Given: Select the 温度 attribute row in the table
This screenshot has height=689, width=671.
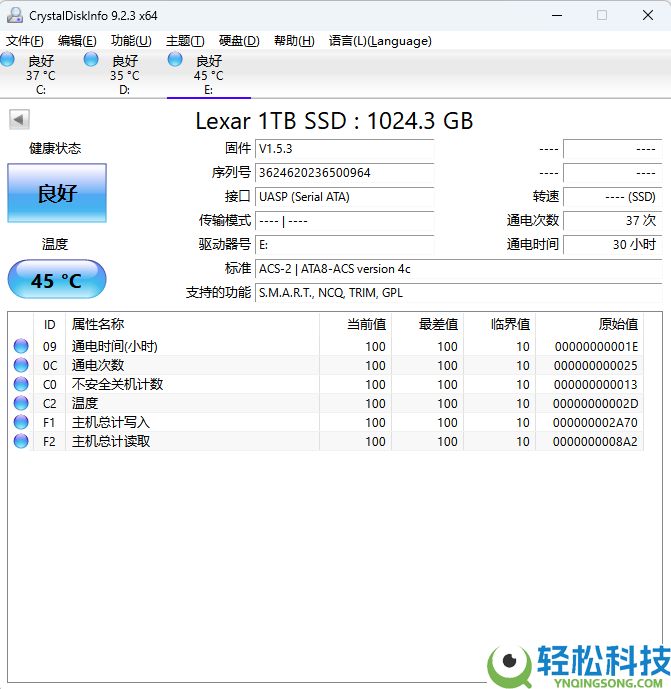Looking at the screenshot, I should point(327,403).
